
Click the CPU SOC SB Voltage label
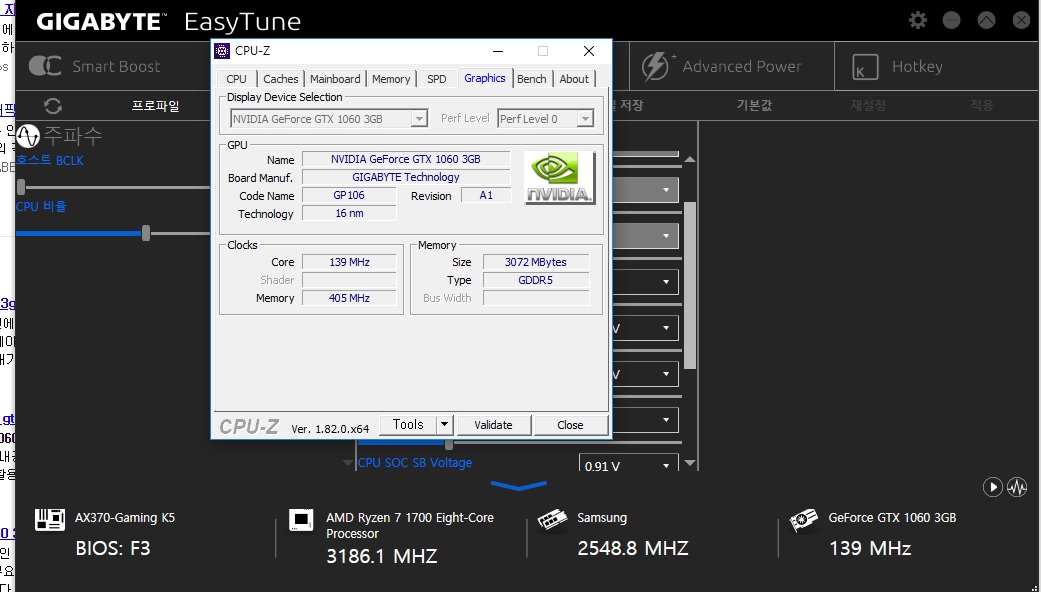415,463
